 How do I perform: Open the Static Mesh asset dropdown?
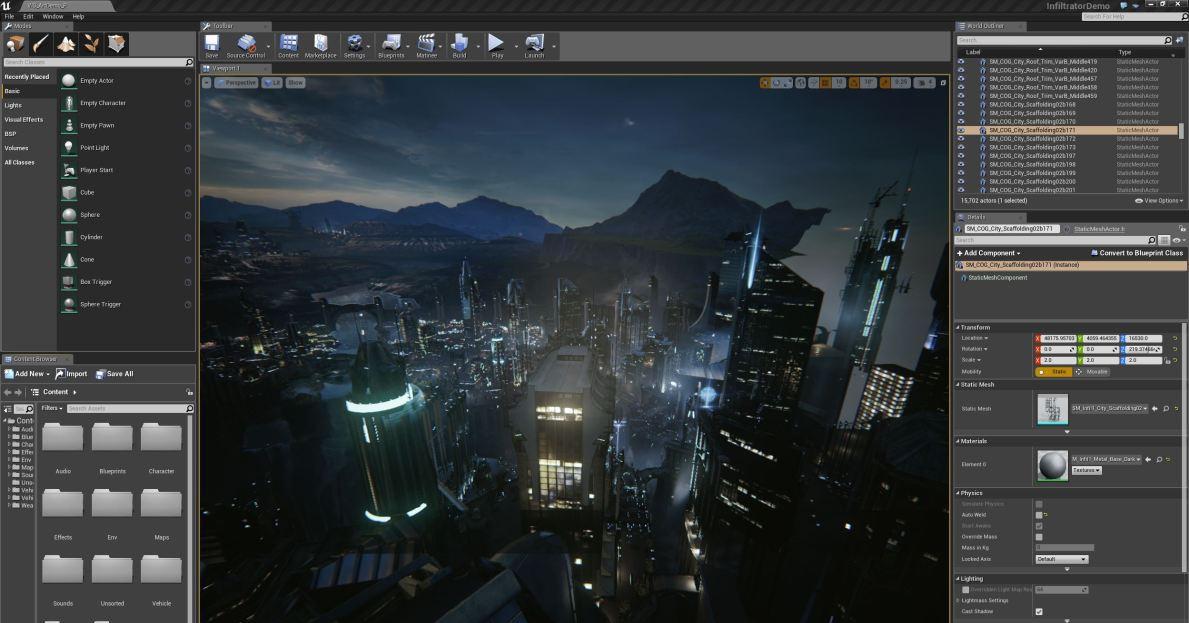coord(1109,409)
